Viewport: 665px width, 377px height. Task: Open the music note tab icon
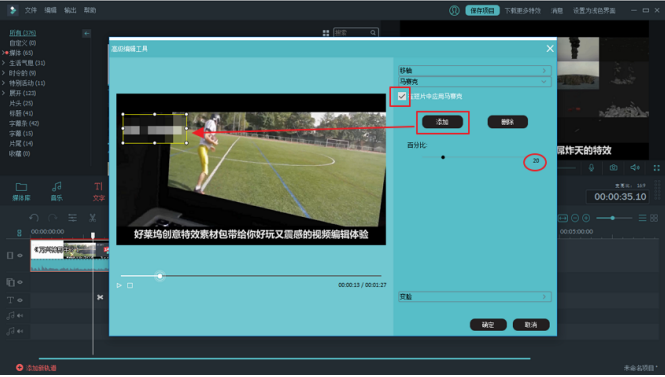coord(56,187)
